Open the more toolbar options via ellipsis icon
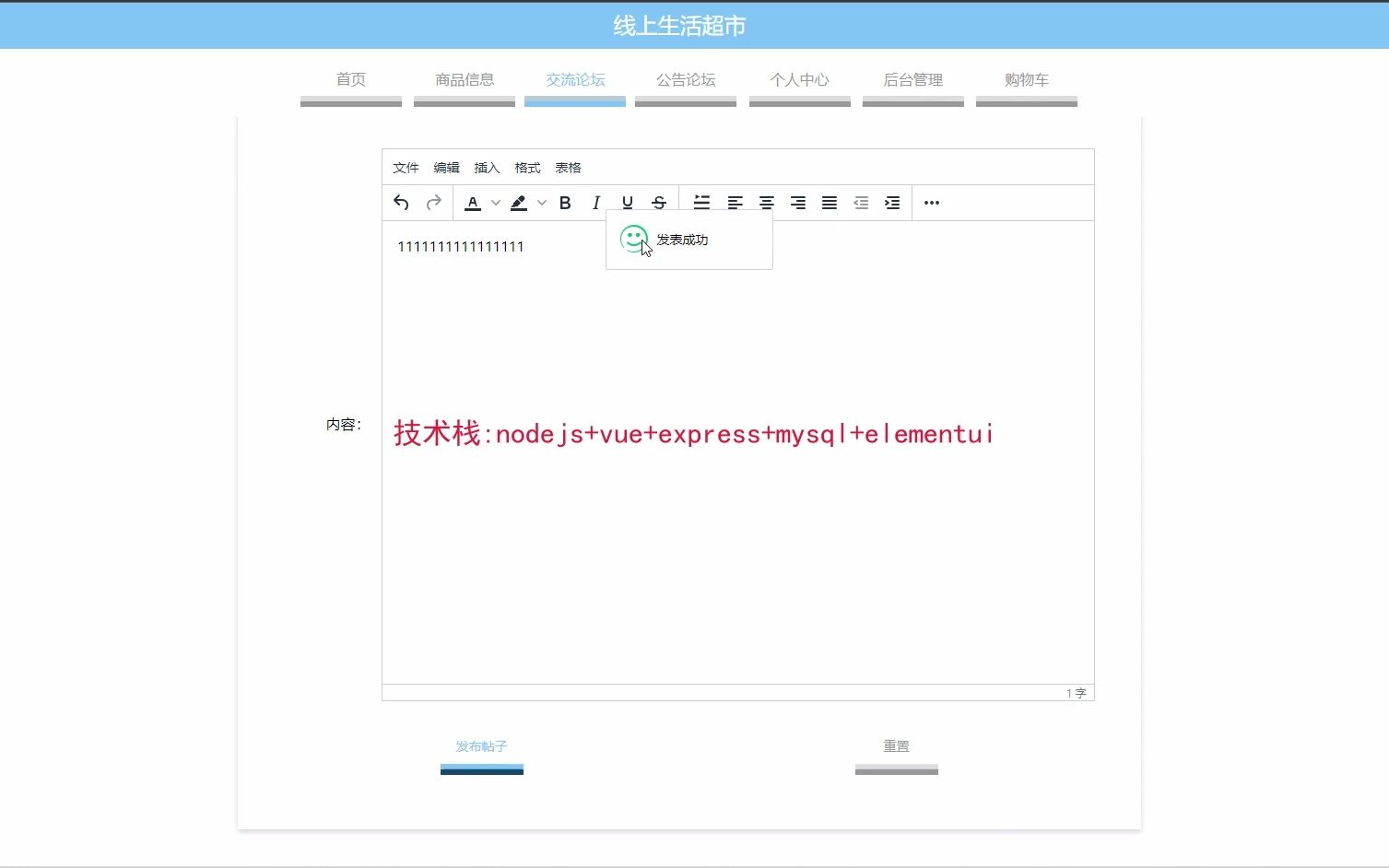Viewport: 1389px width, 868px height. [931, 202]
